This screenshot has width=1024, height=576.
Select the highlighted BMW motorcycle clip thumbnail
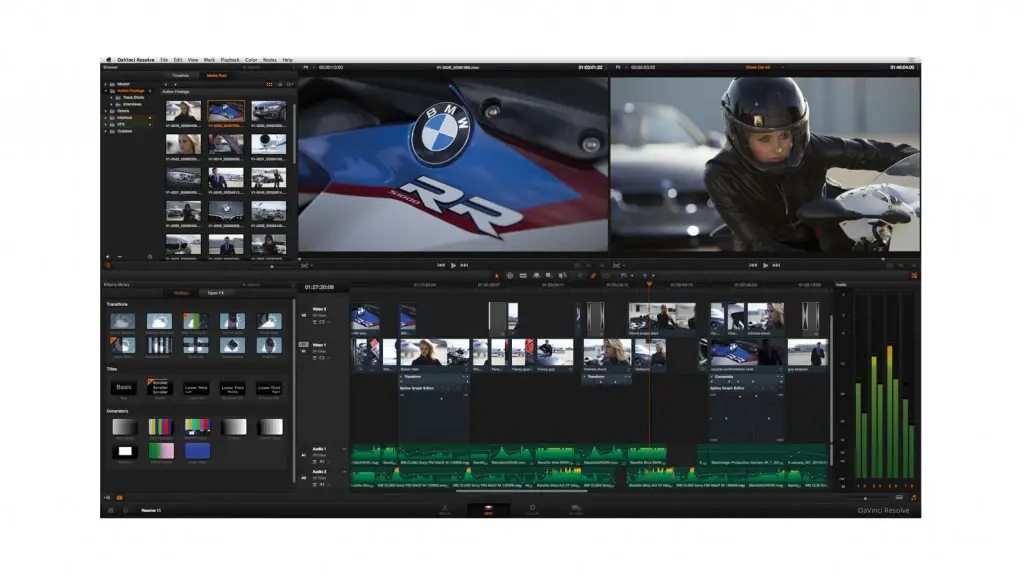(226, 112)
